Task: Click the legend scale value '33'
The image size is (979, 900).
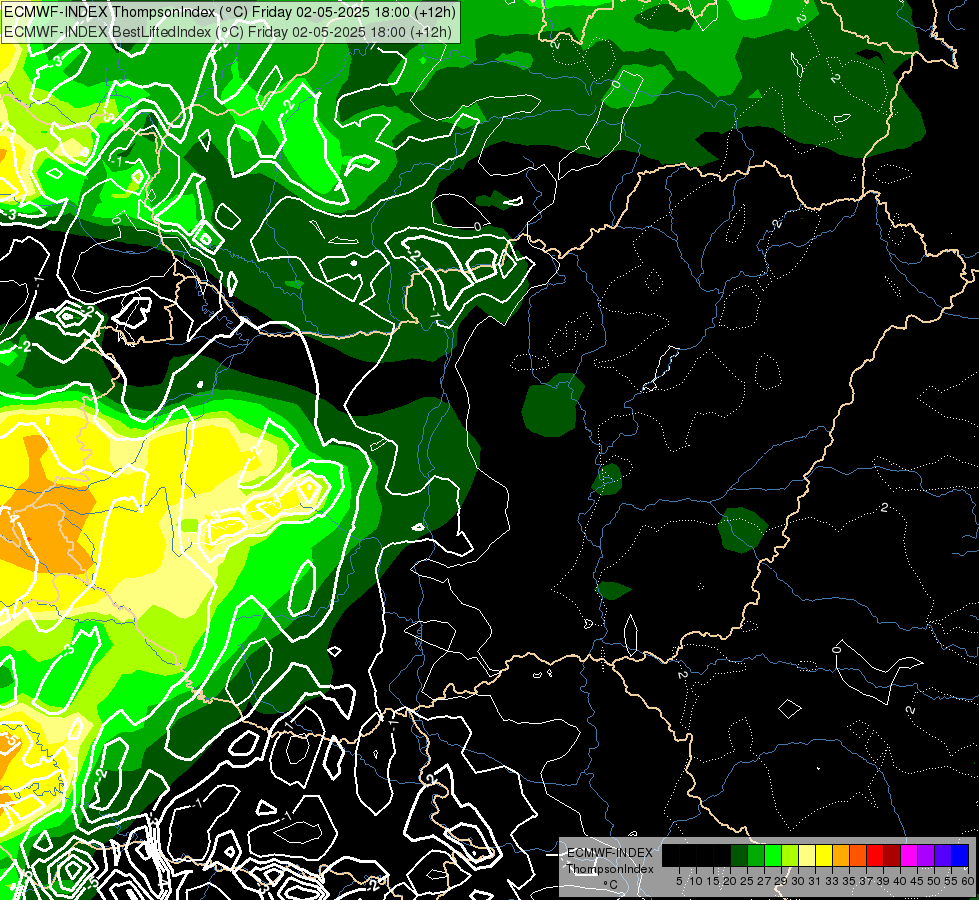Action: pyautogui.click(x=832, y=881)
